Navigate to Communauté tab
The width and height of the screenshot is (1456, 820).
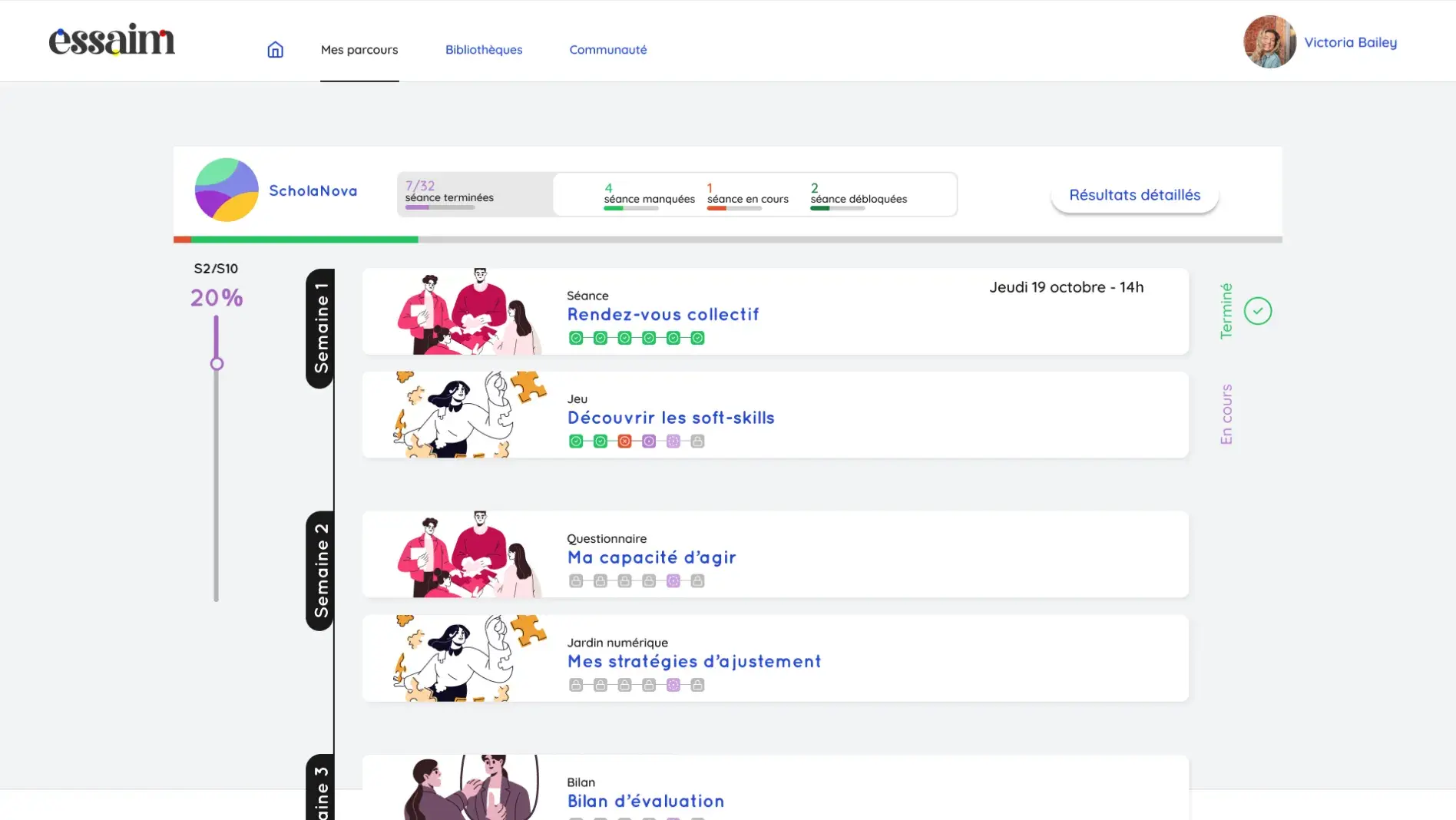click(607, 50)
